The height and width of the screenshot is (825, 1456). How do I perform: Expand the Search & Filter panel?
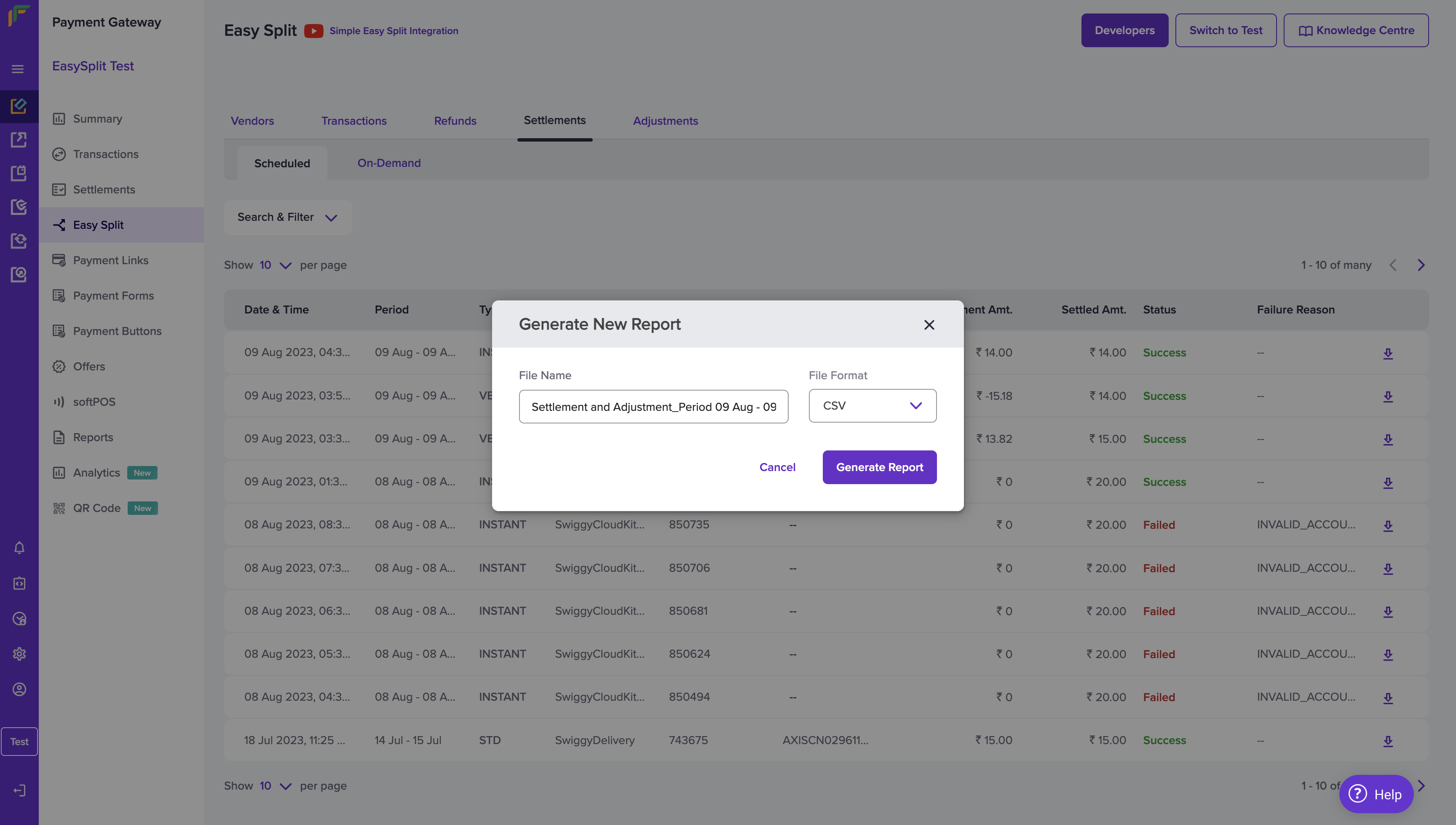point(287,217)
